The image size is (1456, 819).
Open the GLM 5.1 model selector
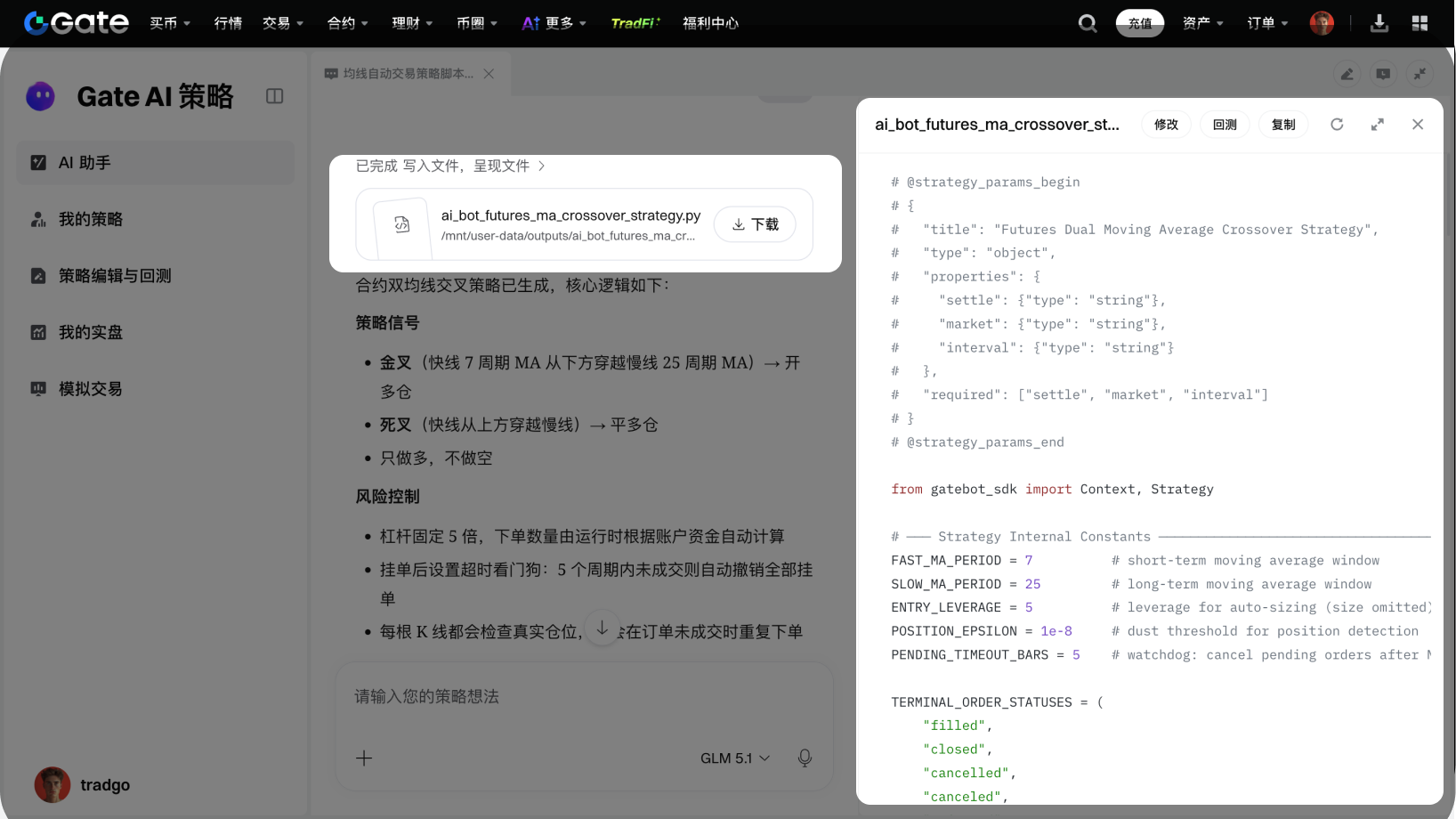click(x=735, y=758)
